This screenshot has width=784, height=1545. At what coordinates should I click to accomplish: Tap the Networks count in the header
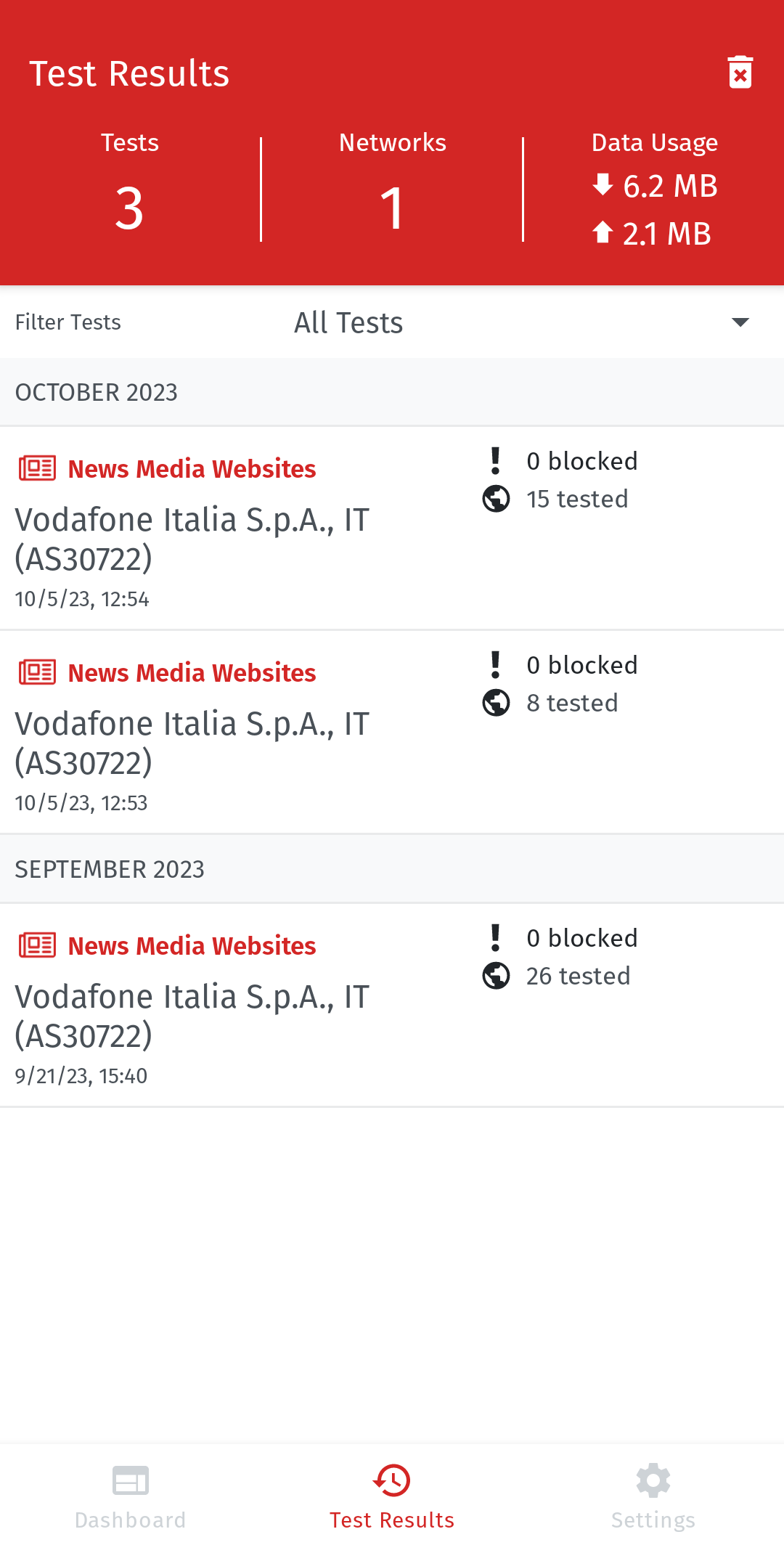tap(392, 208)
